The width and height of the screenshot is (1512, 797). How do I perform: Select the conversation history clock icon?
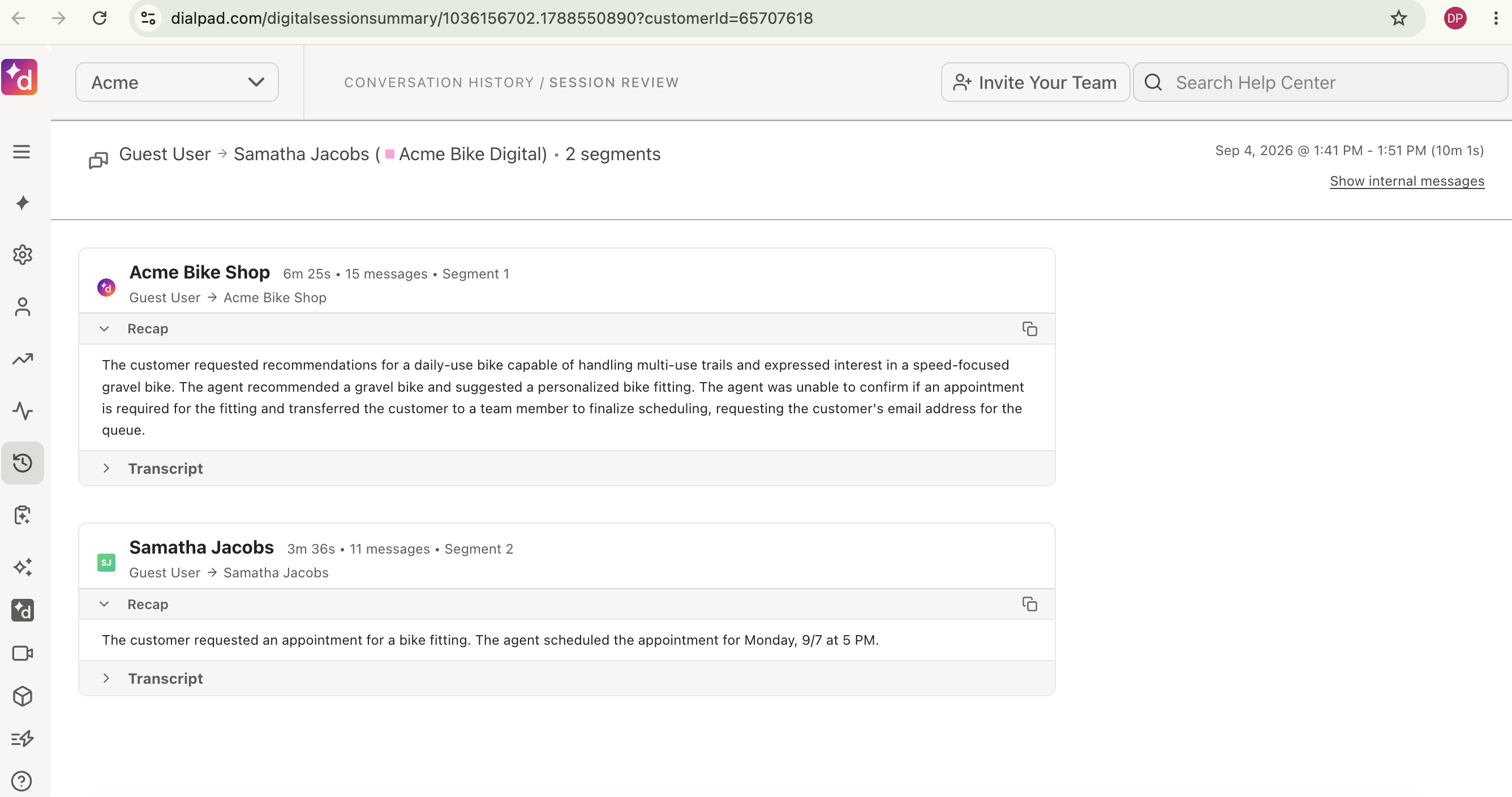(22, 463)
